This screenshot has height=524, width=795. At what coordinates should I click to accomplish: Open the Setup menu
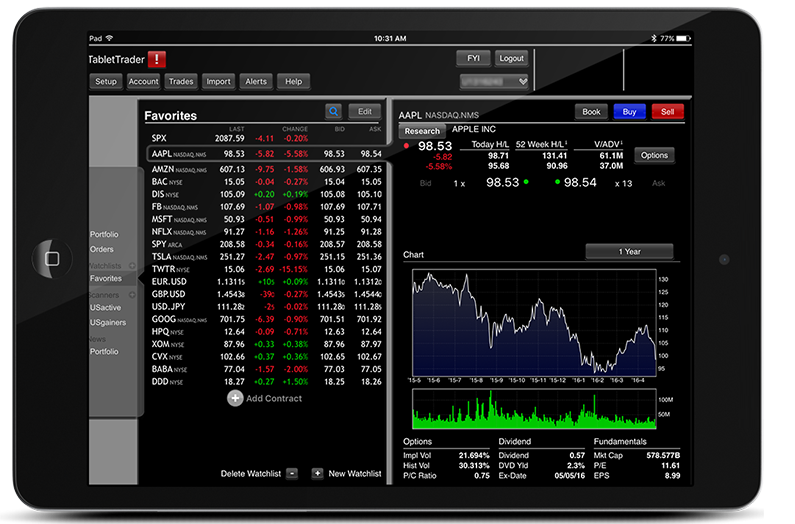106,81
